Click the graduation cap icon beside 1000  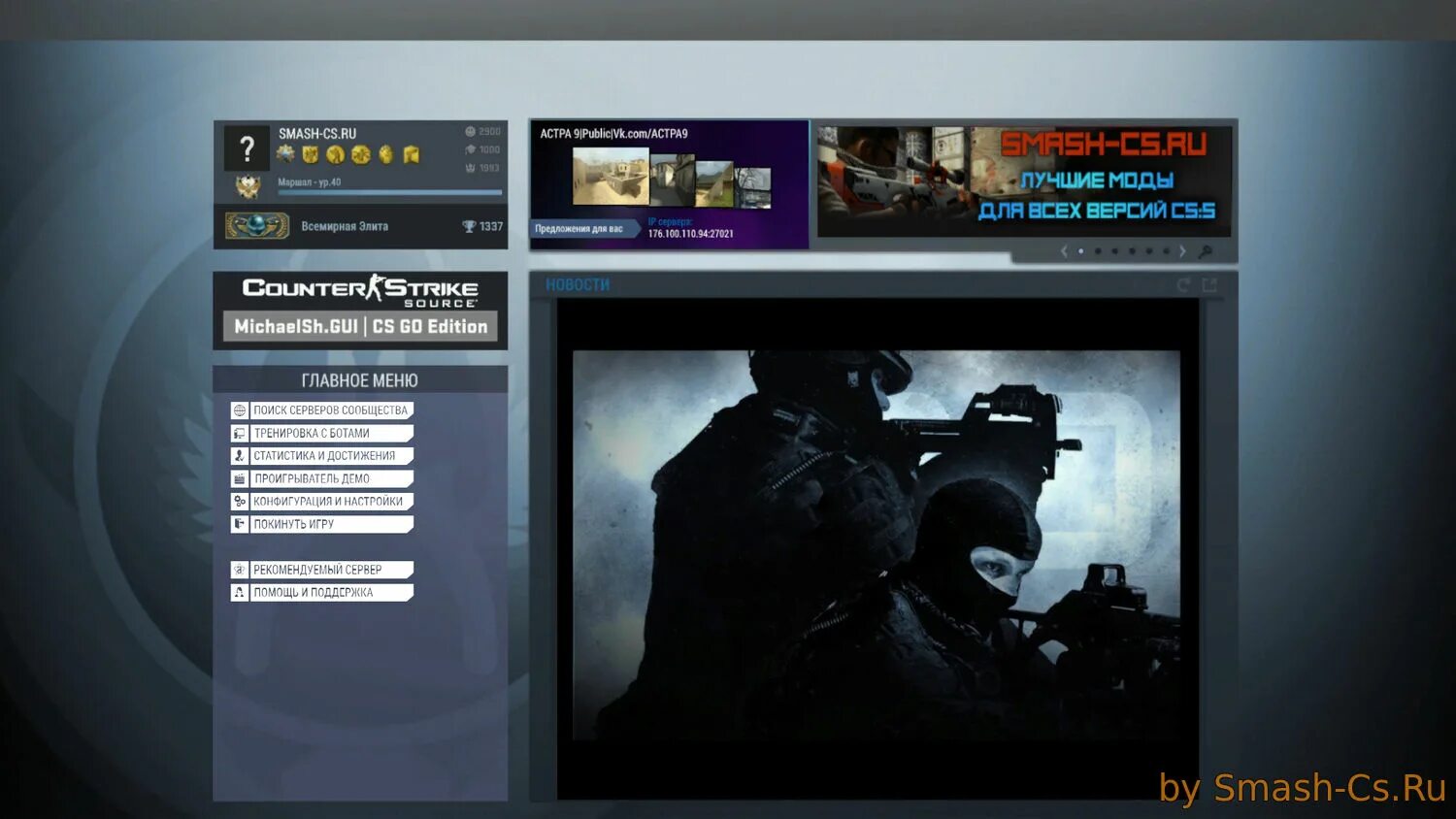(x=470, y=149)
